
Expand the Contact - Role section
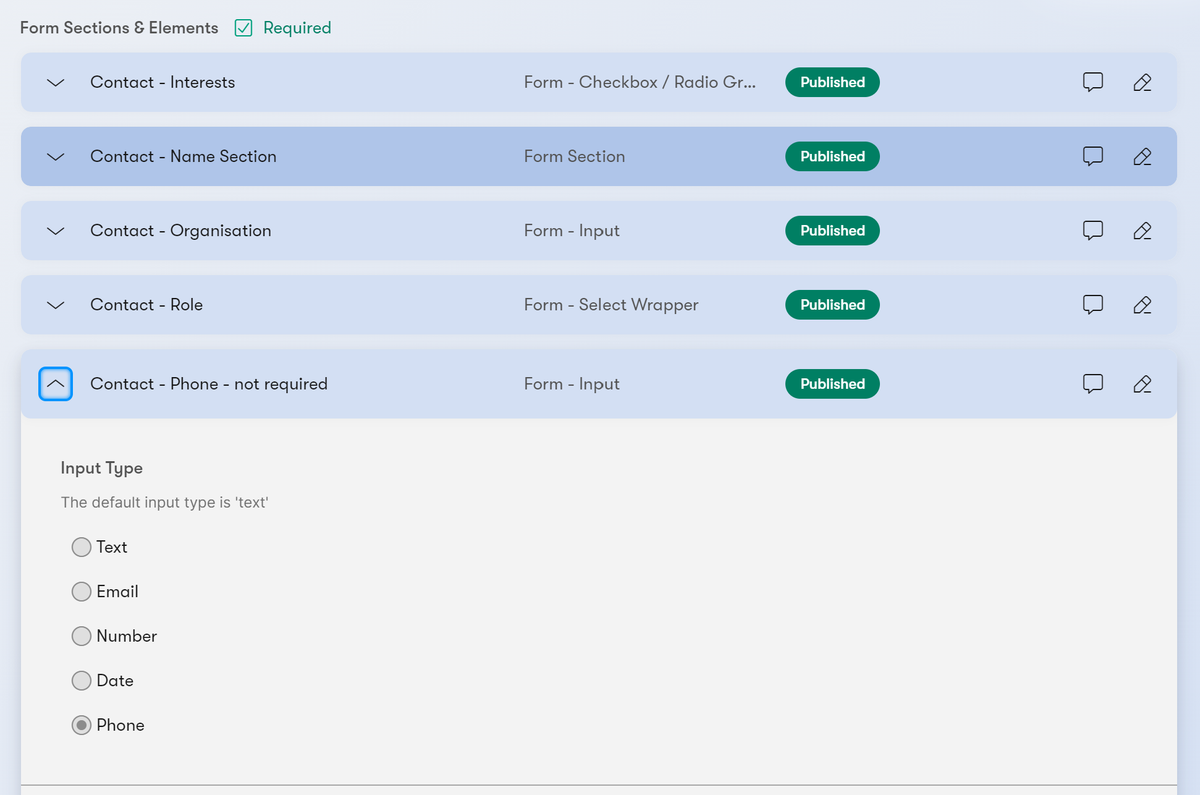[55, 305]
